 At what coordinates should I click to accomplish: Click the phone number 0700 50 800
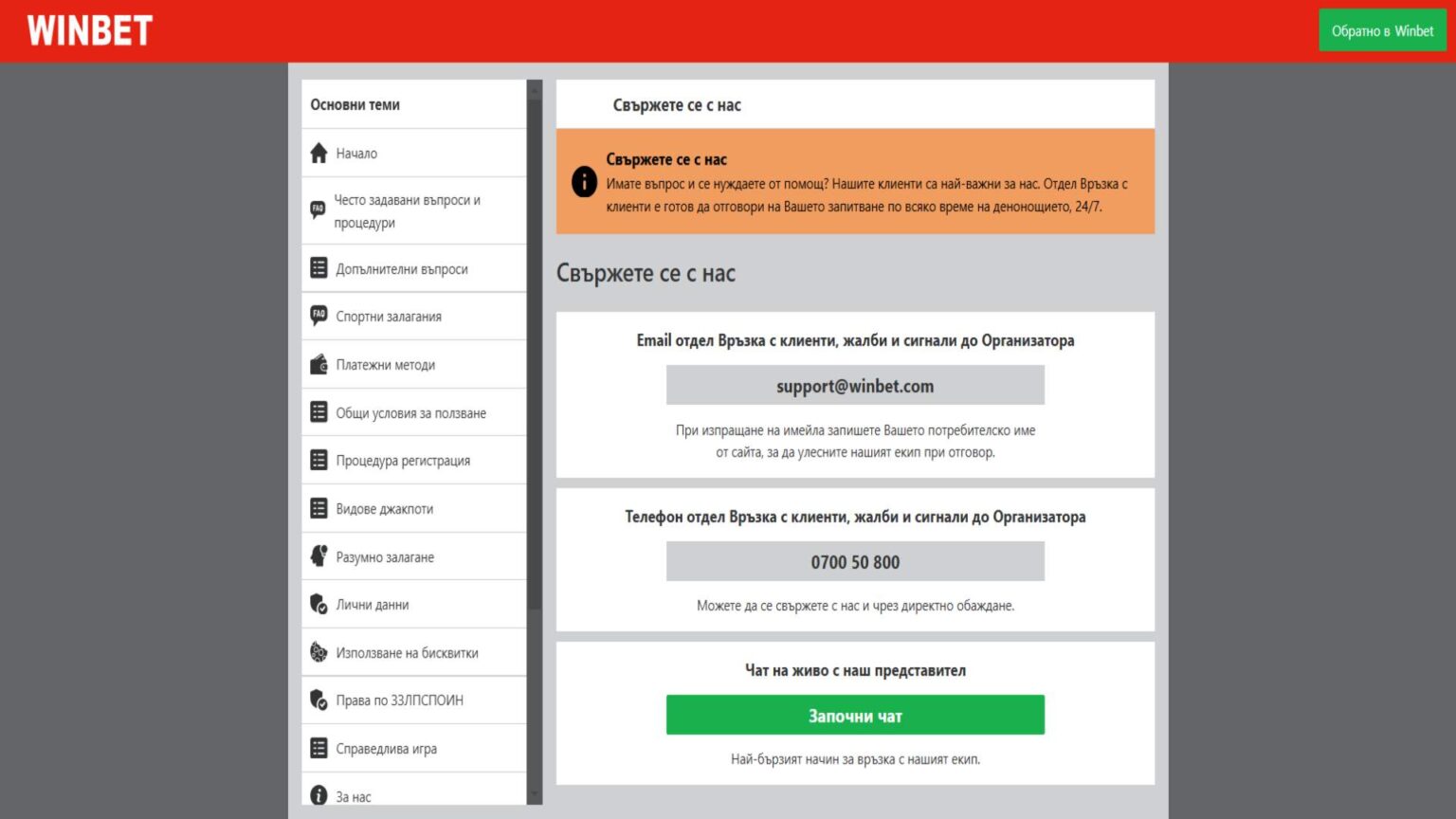(x=855, y=561)
